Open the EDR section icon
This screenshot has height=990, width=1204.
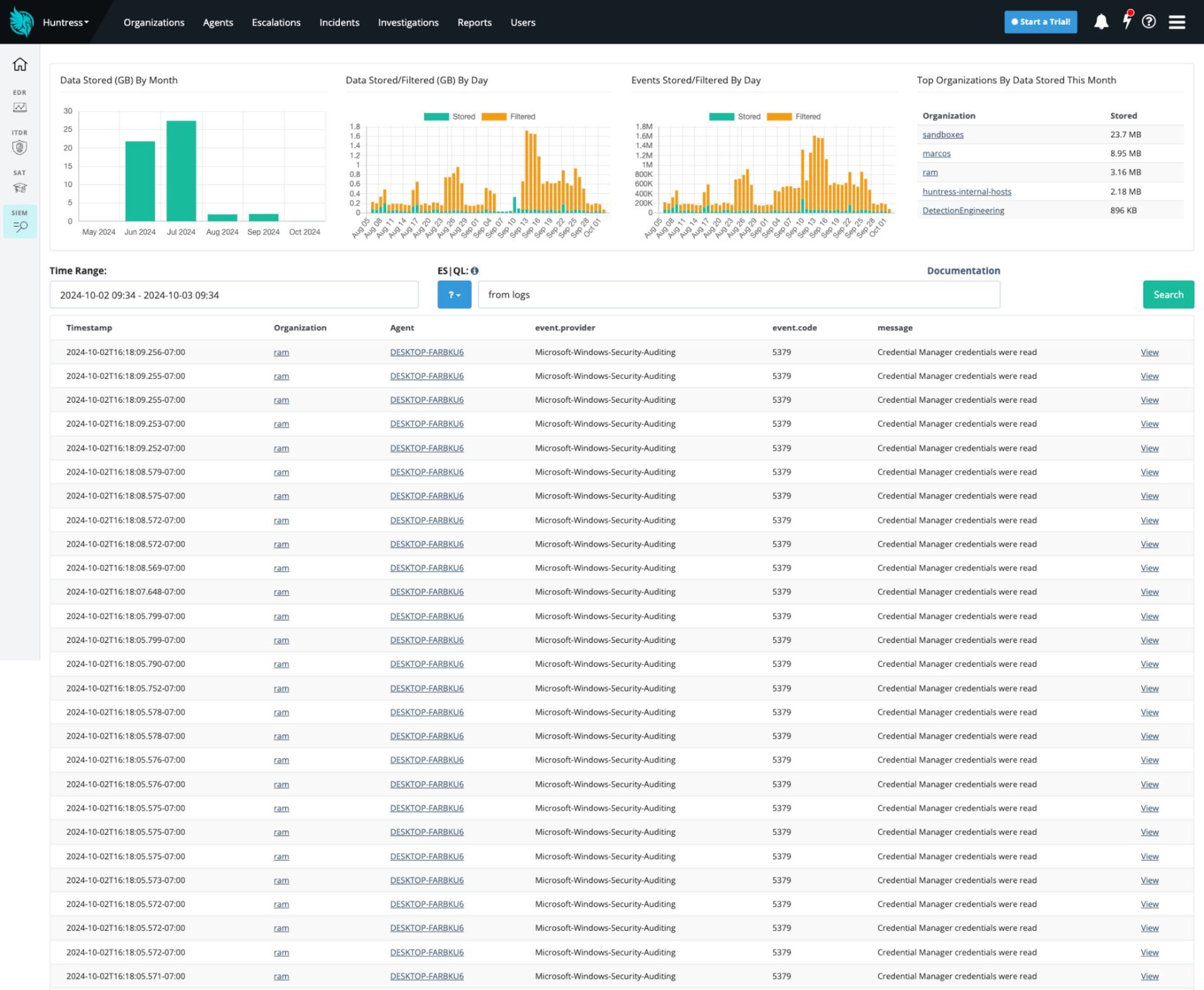click(x=20, y=107)
